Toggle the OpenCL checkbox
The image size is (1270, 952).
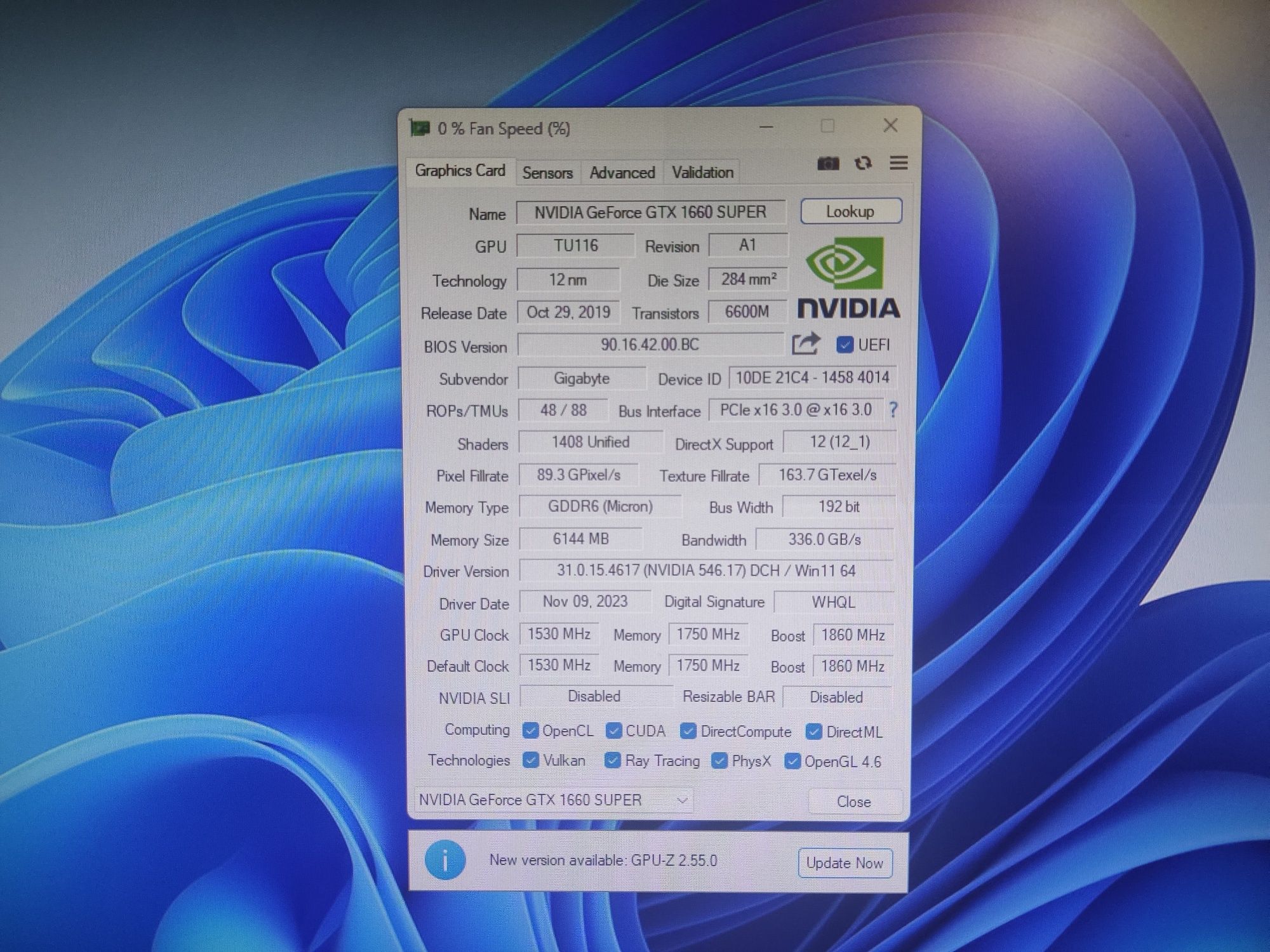[x=530, y=731]
